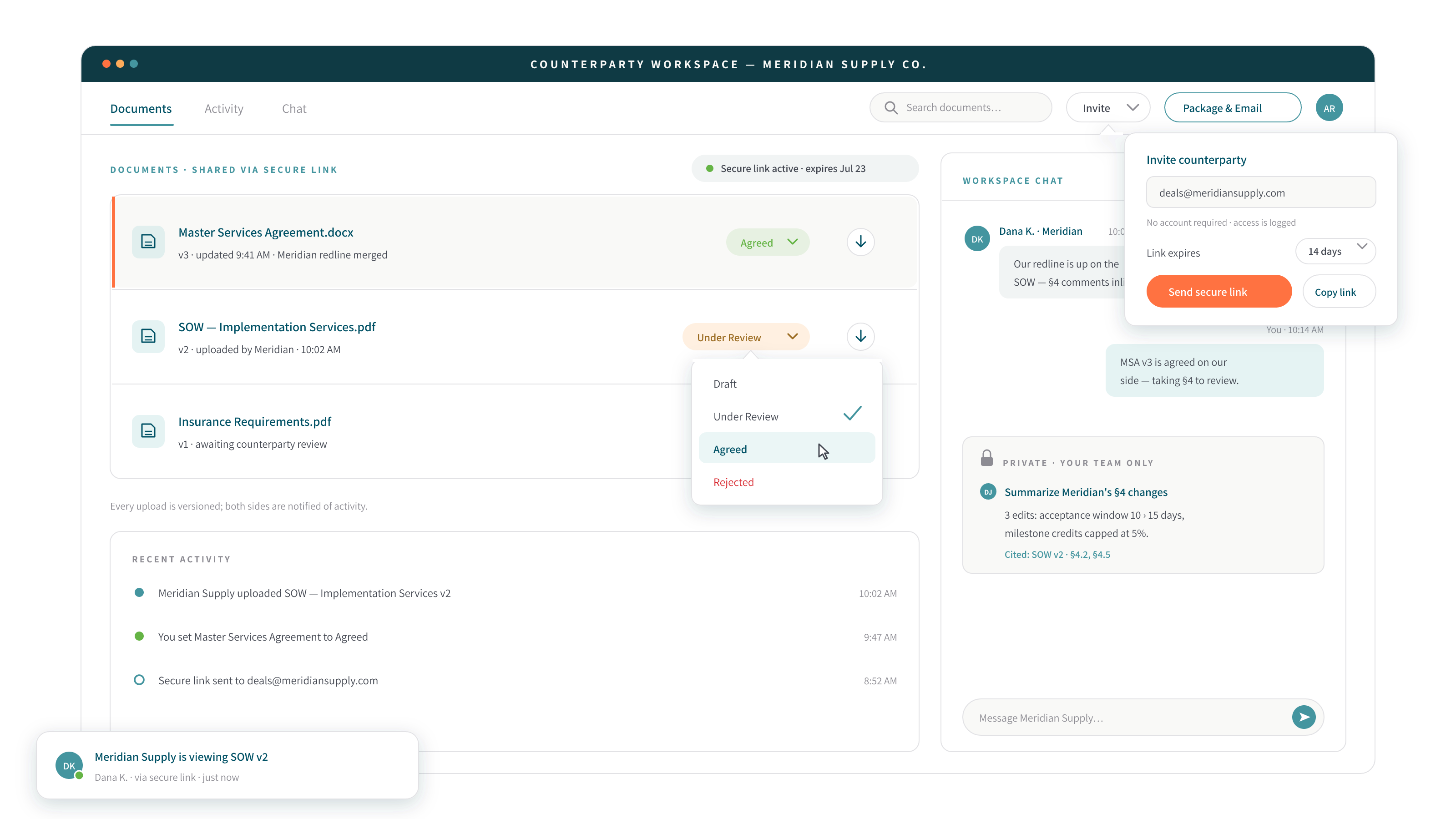1456x819 pixels.
Task: Click the red window close dot
Action: pos(106,64)
